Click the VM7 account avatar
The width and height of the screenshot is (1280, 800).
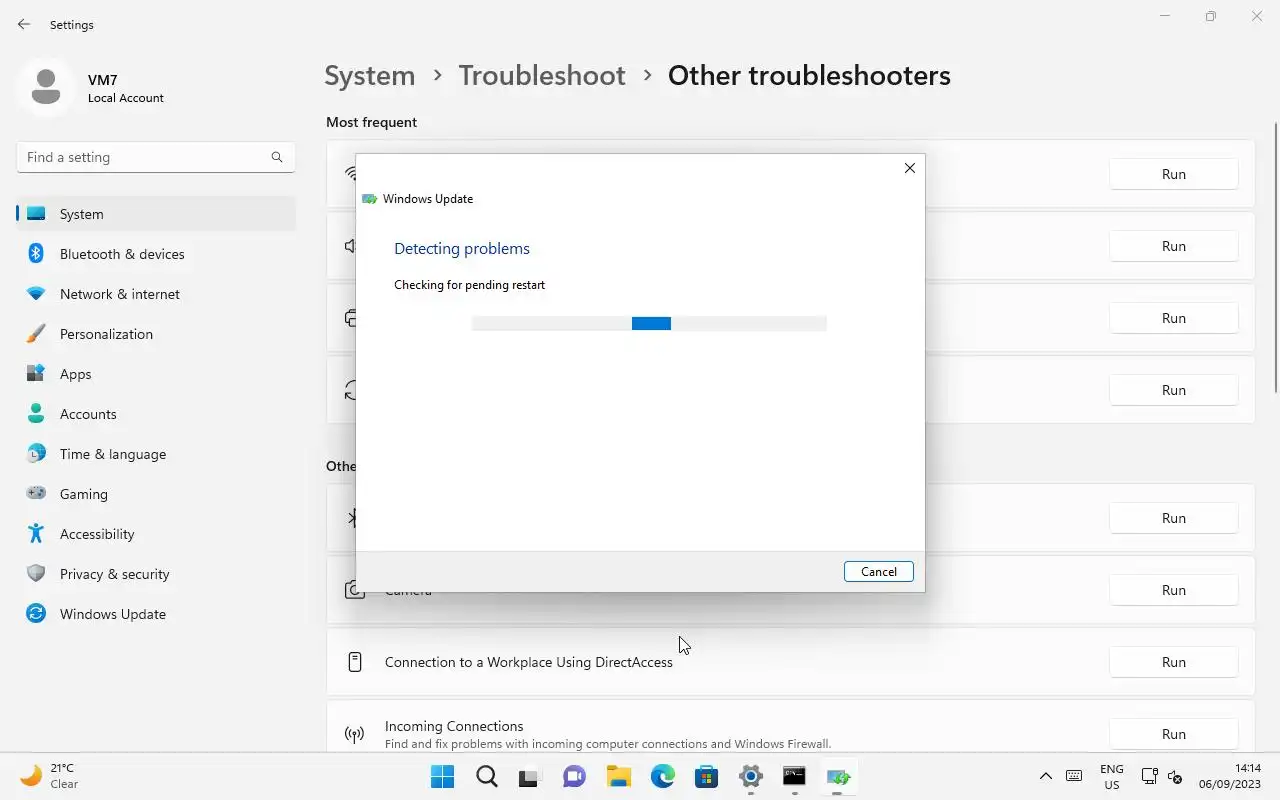click(x=45, y=88)
